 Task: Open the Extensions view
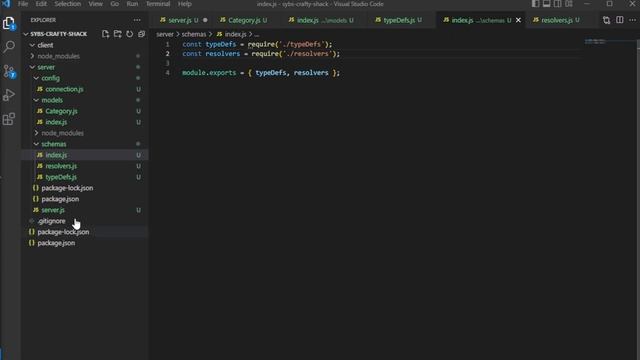tap(9, 119)
